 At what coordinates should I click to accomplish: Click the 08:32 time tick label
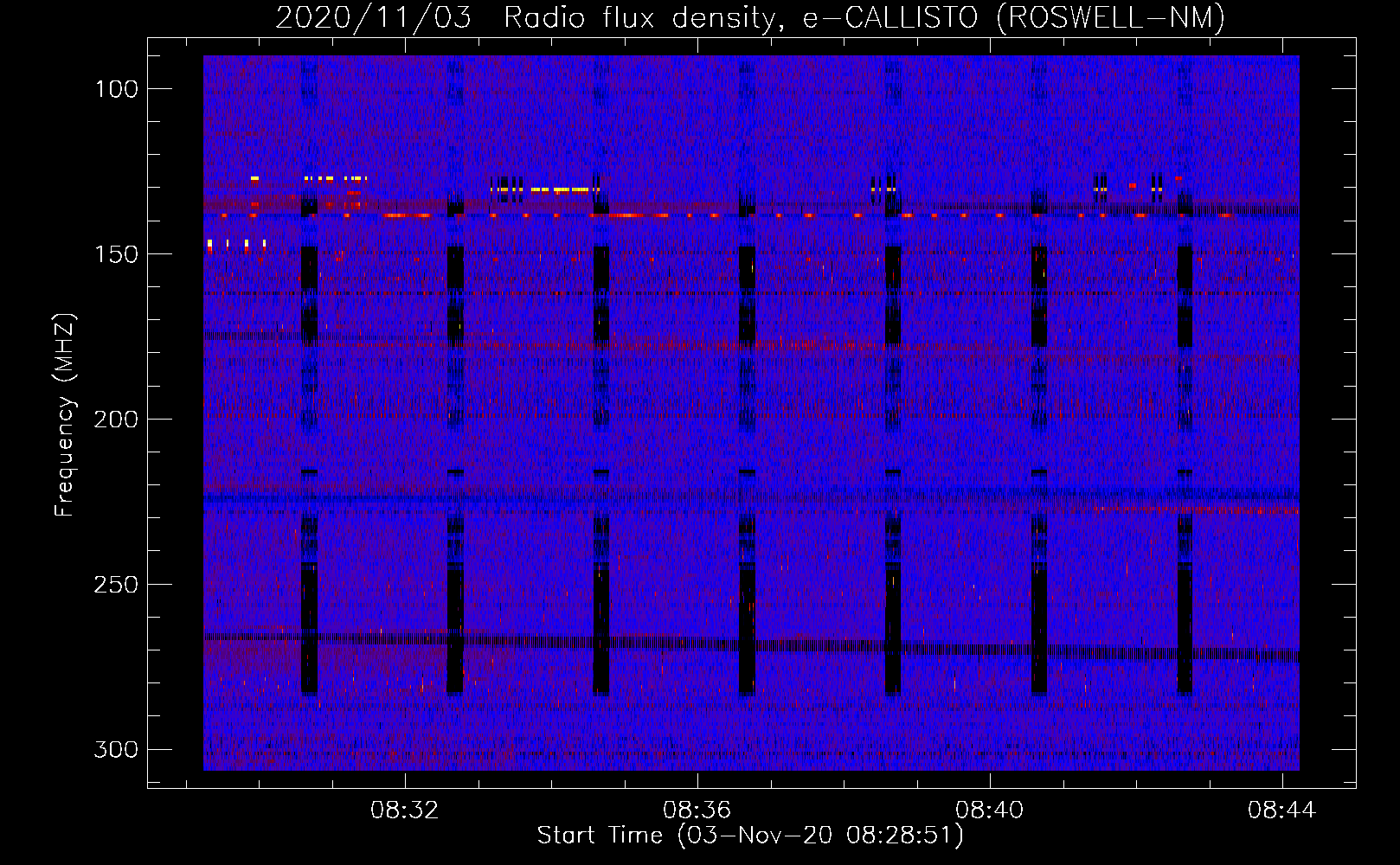(405, 811)
